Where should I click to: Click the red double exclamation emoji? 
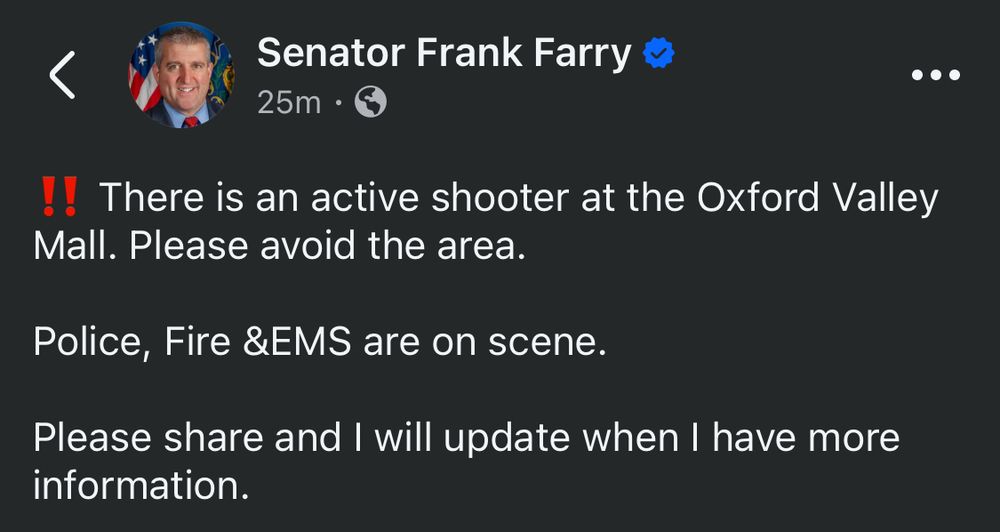point(58,196)
